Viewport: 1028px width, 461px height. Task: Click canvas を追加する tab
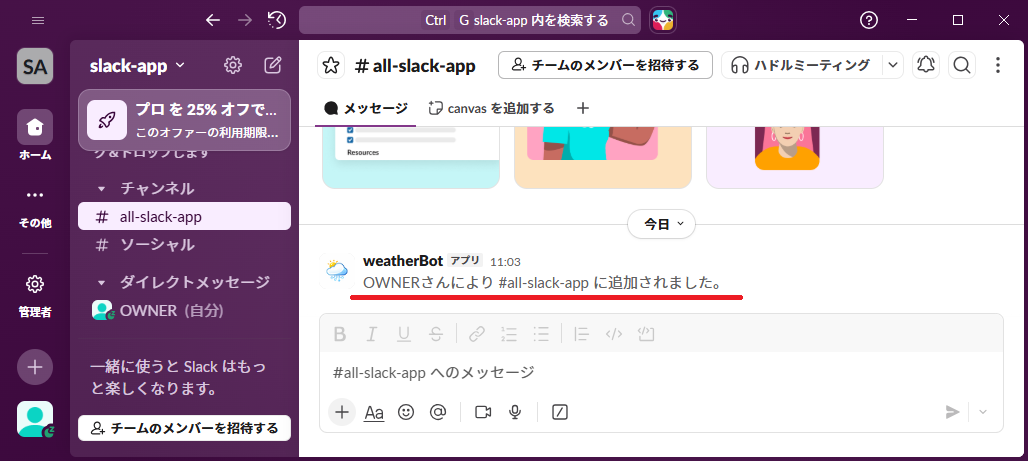click(491, 108)
